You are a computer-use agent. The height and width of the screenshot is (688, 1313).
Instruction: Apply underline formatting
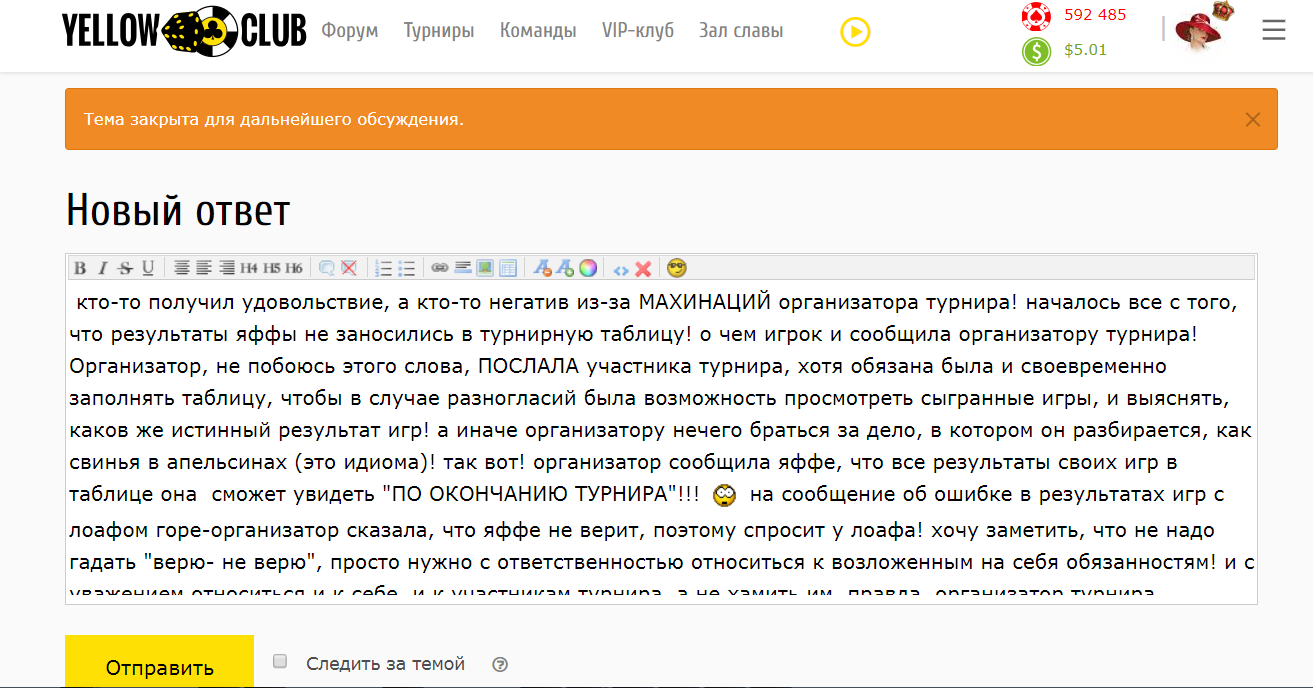point(148,268)
